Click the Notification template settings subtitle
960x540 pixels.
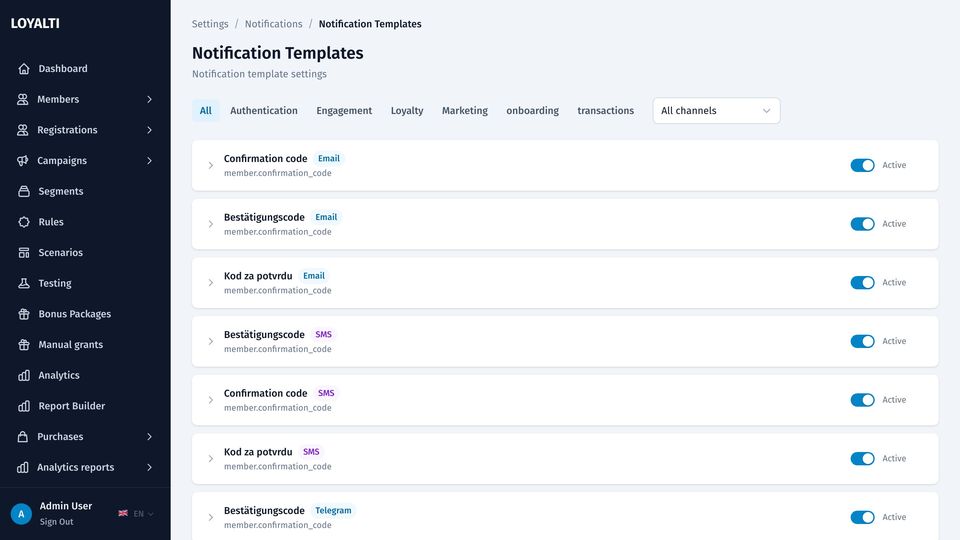tap(260, 74)
